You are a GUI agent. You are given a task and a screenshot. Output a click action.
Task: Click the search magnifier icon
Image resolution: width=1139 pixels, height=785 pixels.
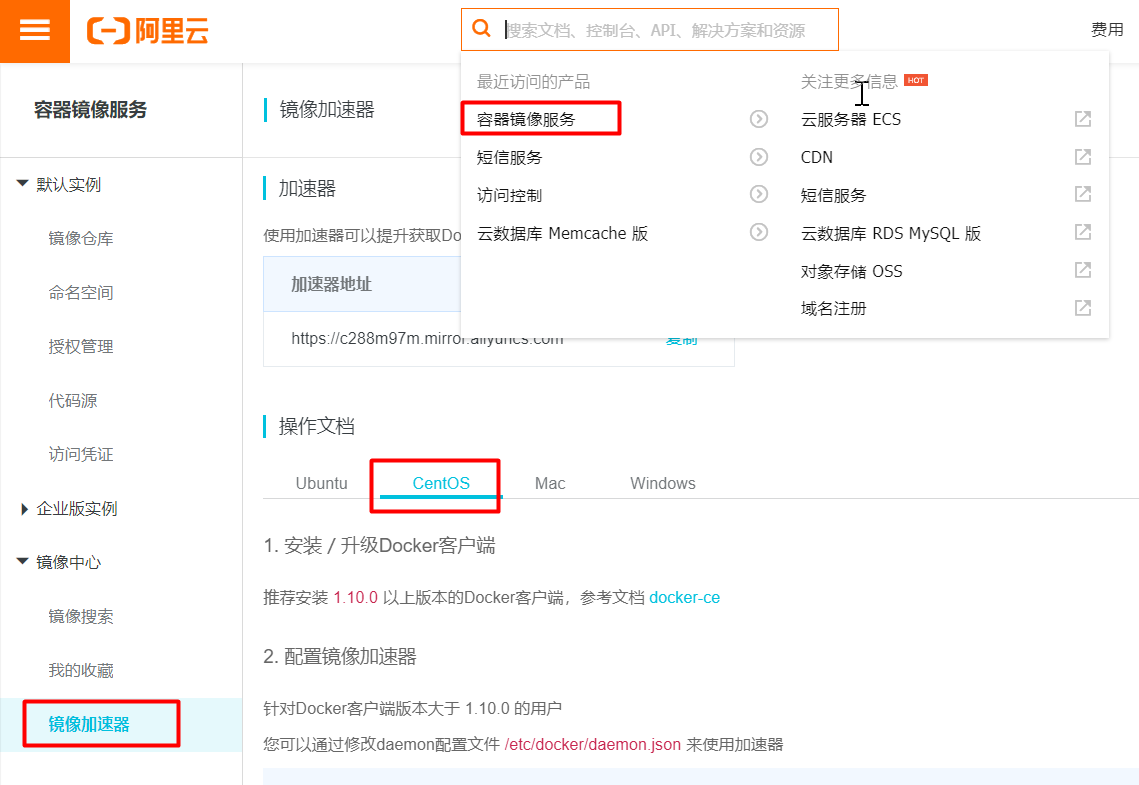click(481, 29)
